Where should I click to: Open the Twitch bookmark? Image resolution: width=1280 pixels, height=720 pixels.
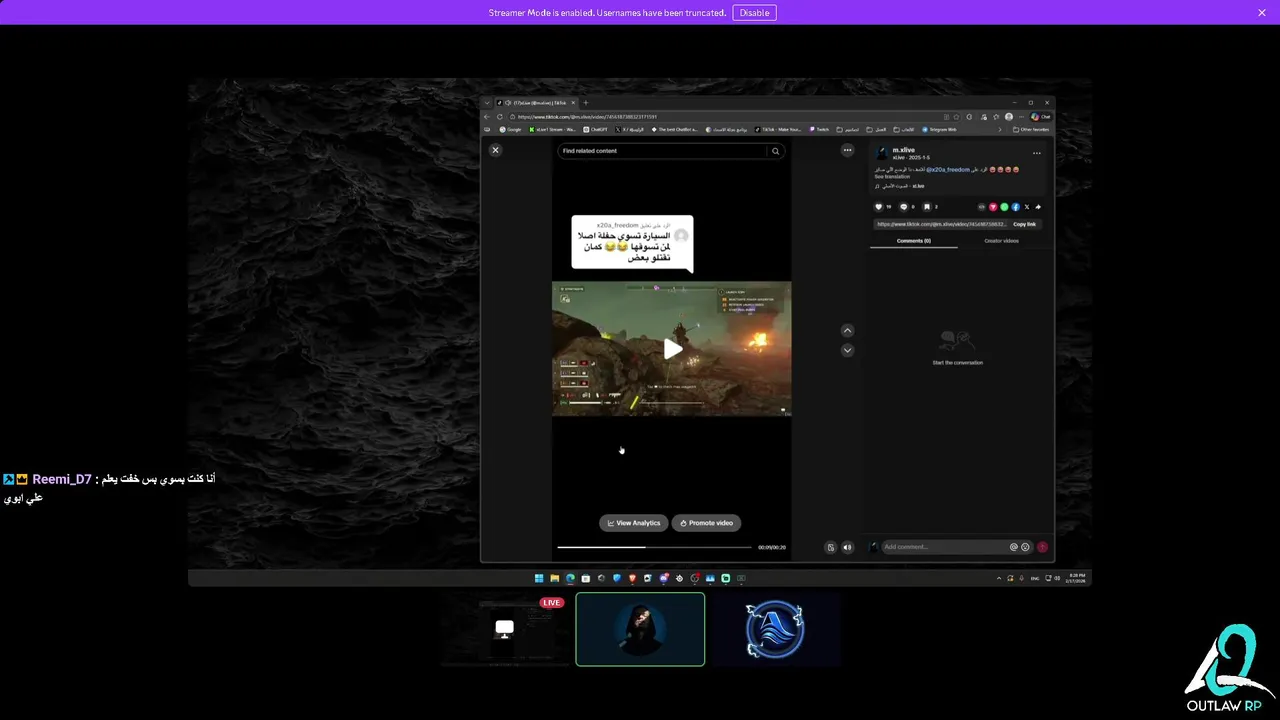coord(818,129)
